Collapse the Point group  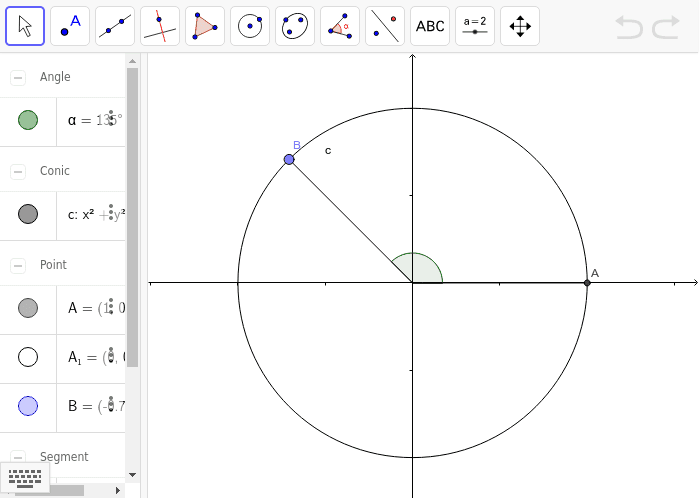coord(18,266)
